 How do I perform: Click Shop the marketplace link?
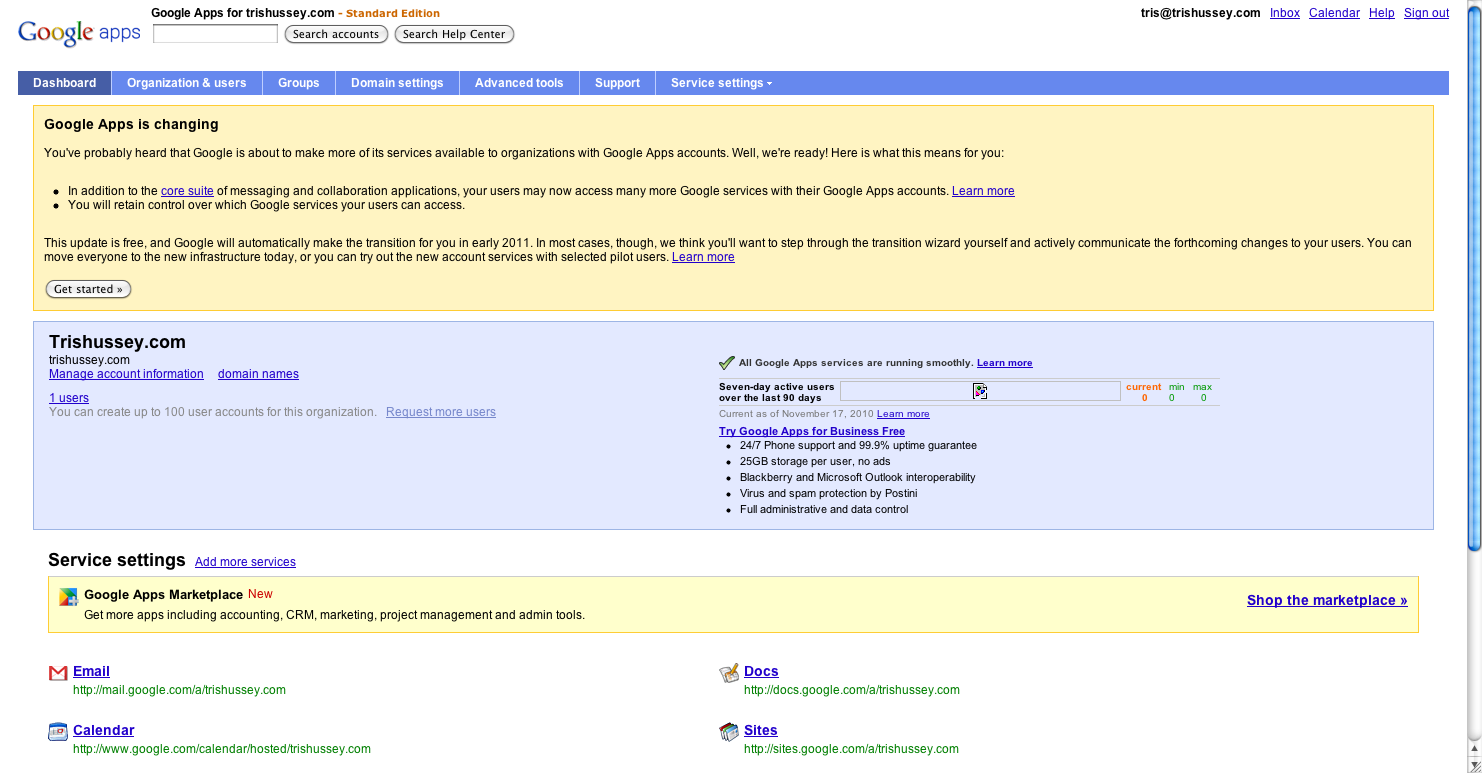pos(1327,600)
